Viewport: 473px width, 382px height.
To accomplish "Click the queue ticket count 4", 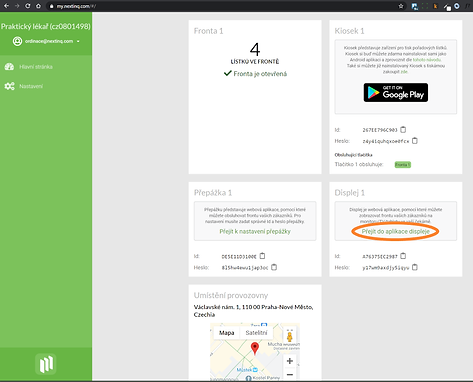I will (255, 50).
